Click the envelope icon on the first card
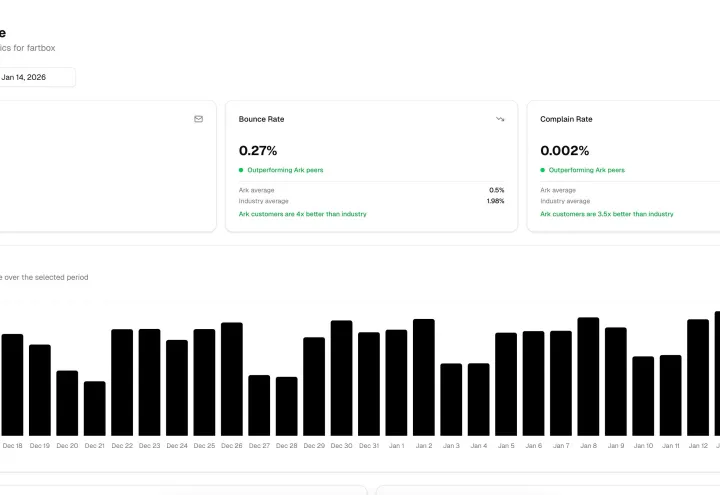Screen dimensions: 720x495 click(x=198, y=119)
